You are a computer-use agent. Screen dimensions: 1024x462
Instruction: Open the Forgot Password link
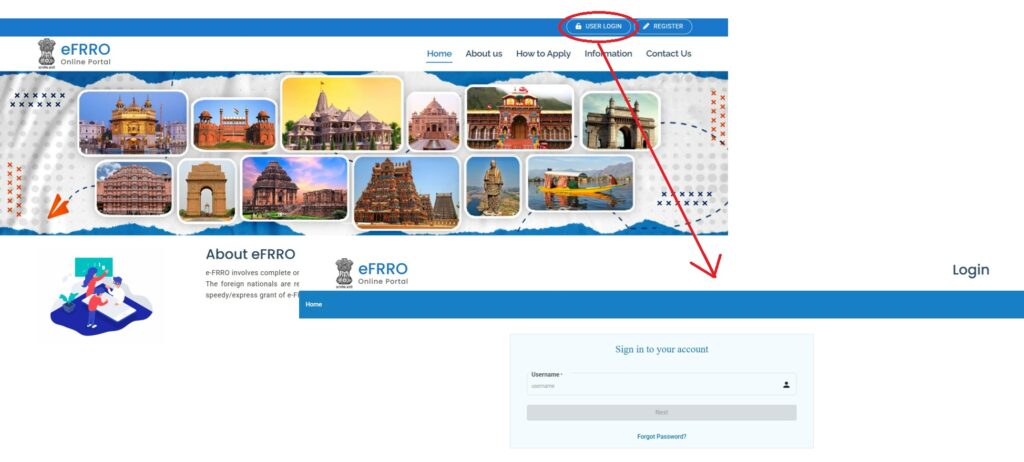(x=662, y=437)
